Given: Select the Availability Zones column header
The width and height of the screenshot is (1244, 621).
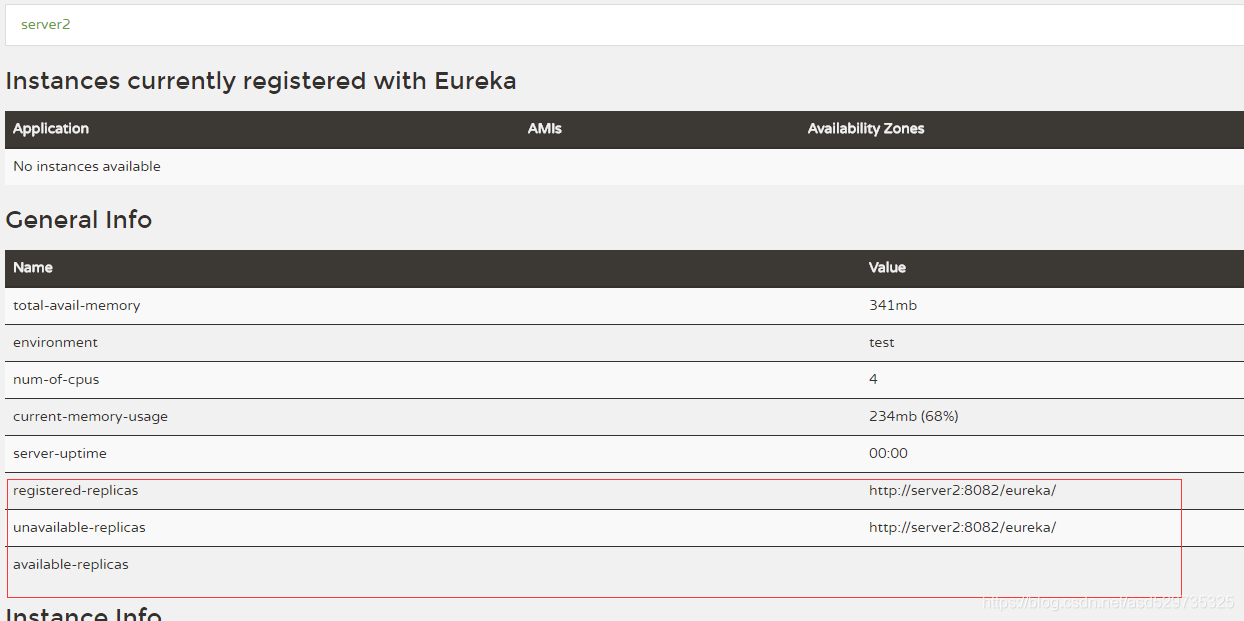Looking at the screenshot, I should coord(866,129).
